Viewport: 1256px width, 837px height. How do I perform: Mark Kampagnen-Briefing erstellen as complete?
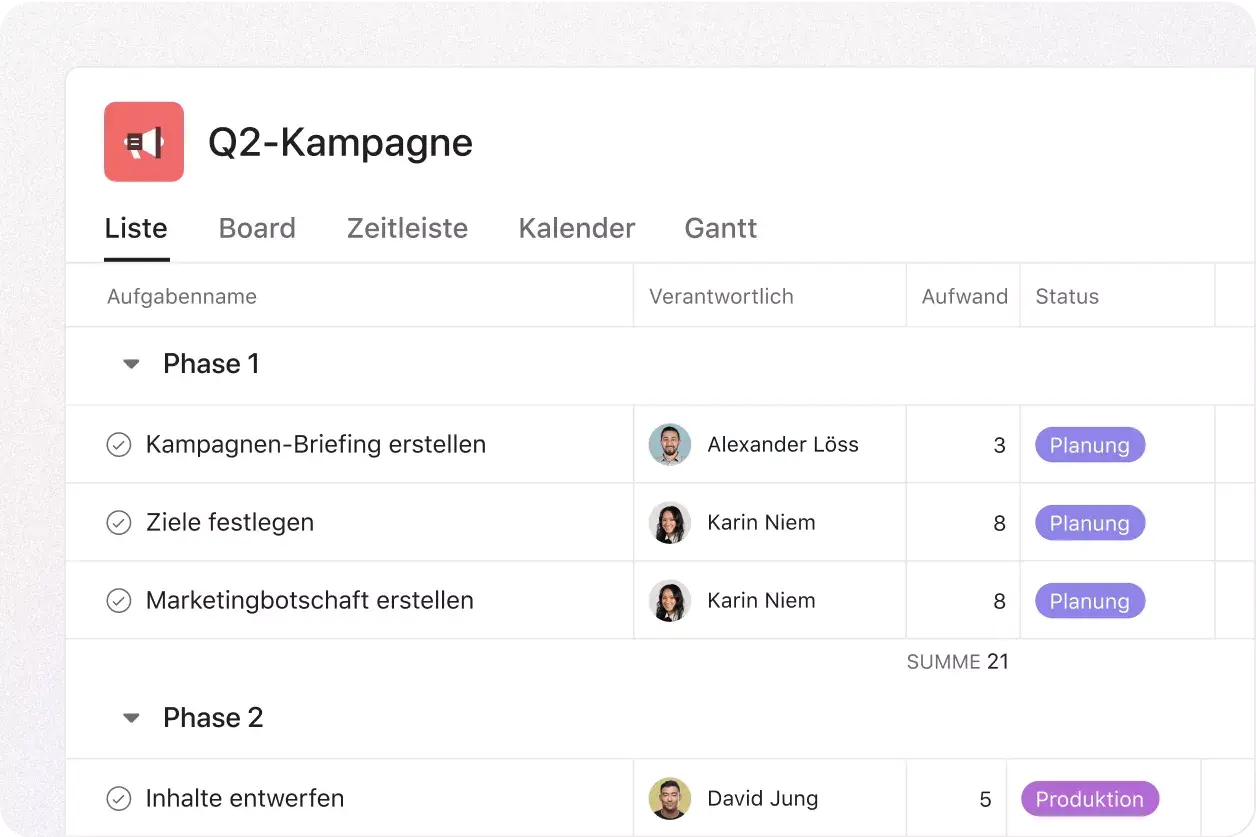(x=119, y=444)
